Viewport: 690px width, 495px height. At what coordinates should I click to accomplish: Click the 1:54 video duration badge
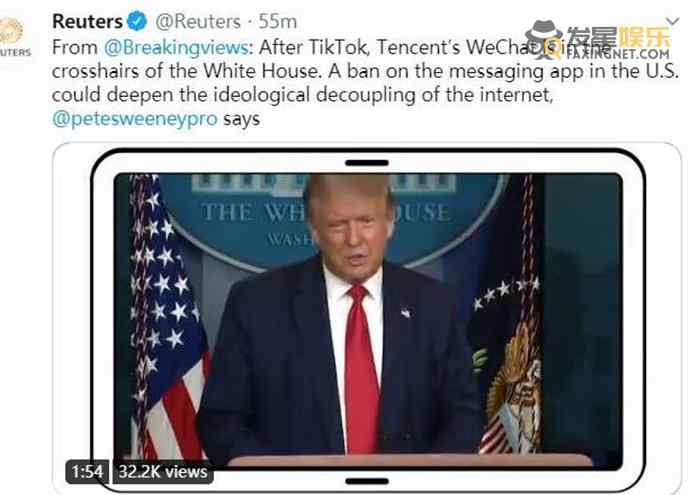87,472
